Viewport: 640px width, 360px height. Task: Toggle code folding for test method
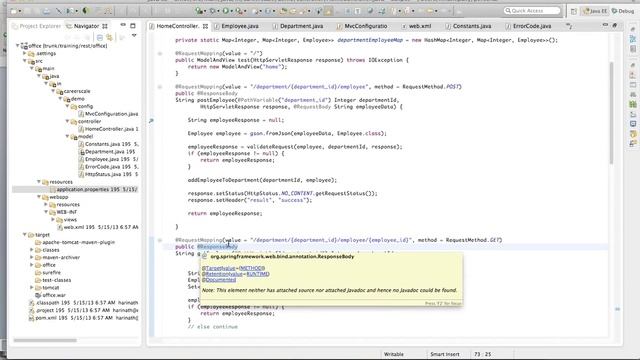click(160, 53)
